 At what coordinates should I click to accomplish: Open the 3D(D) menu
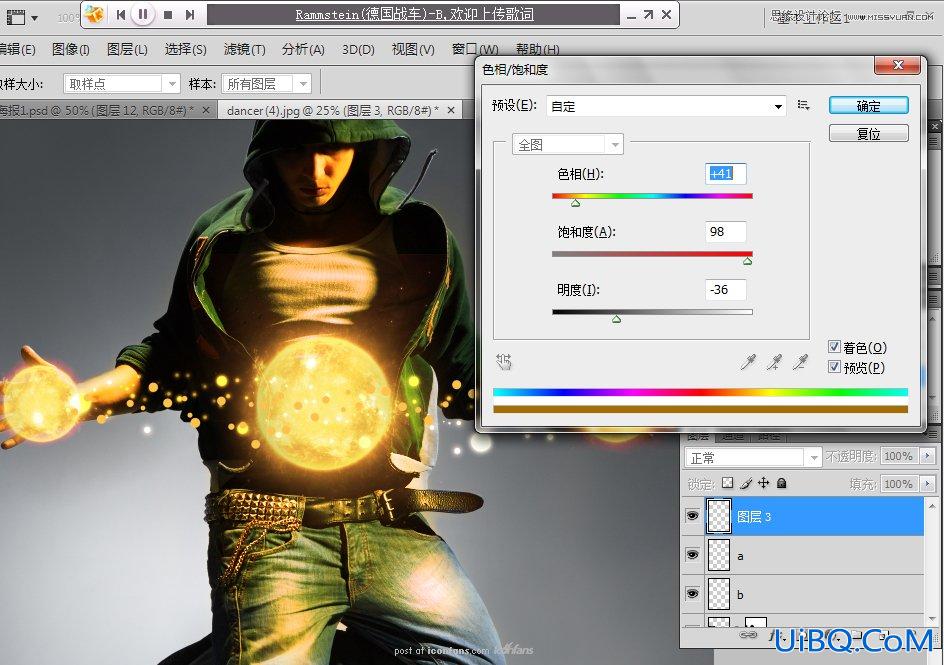pyautogui.click(x=358, y=49)
